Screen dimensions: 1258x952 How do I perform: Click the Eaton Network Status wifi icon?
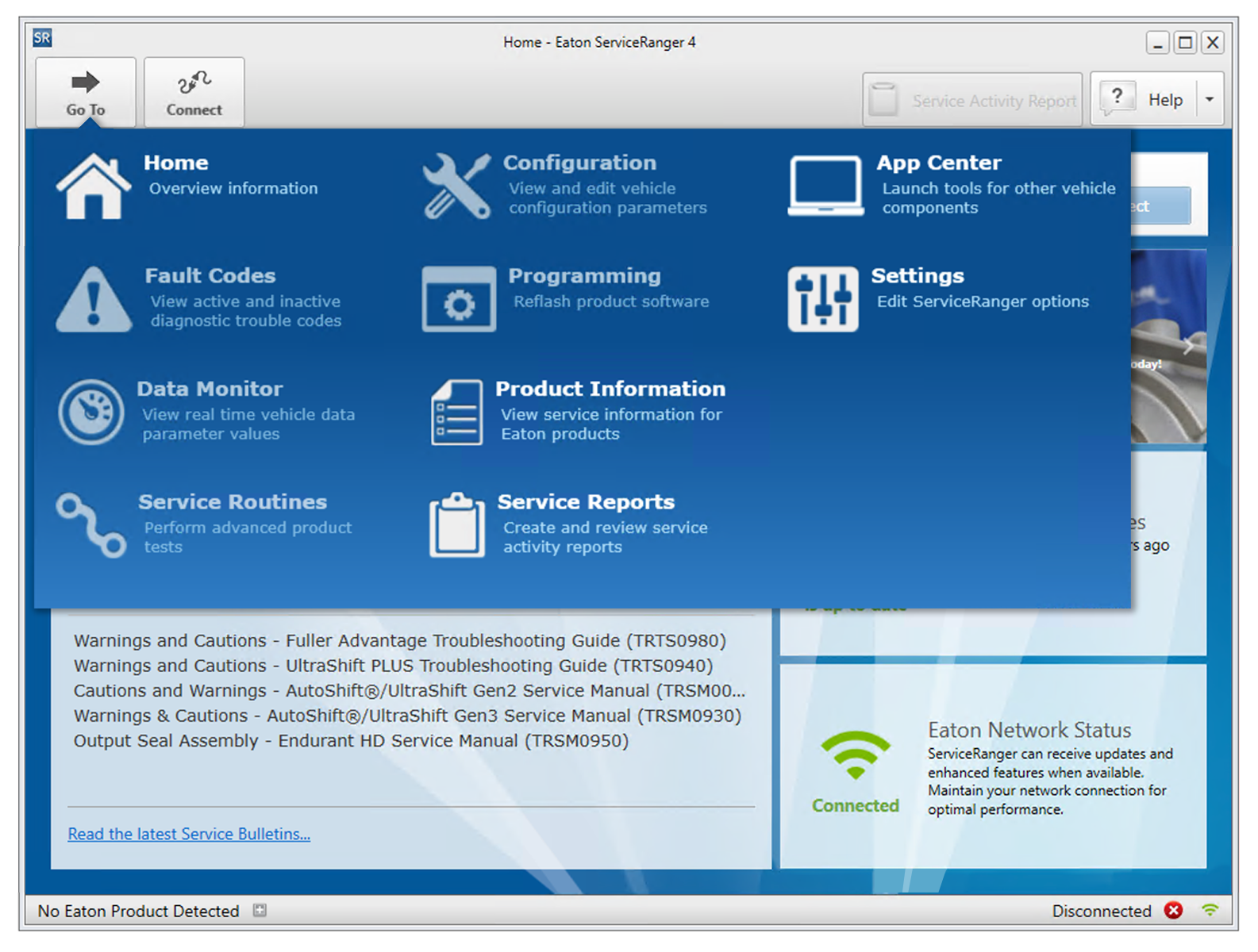point(855,754)
